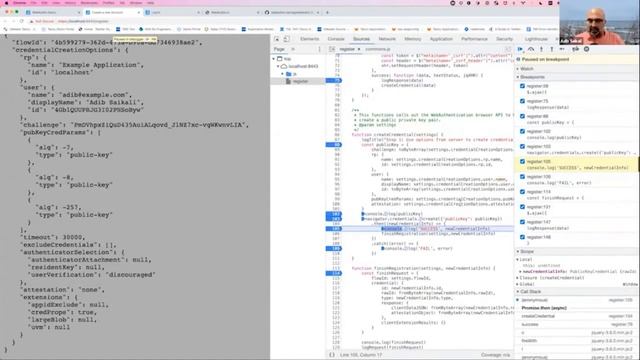Click the Step into function icon
Screen dimensions: 640x360
[x=541, y=49]
